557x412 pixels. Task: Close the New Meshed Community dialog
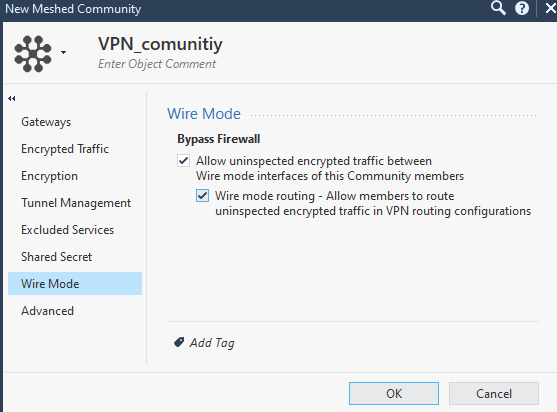tap(550, 8)
